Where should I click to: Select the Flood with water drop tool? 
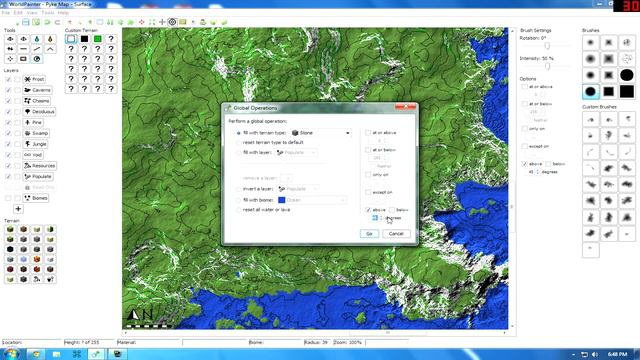pos(37,39)
